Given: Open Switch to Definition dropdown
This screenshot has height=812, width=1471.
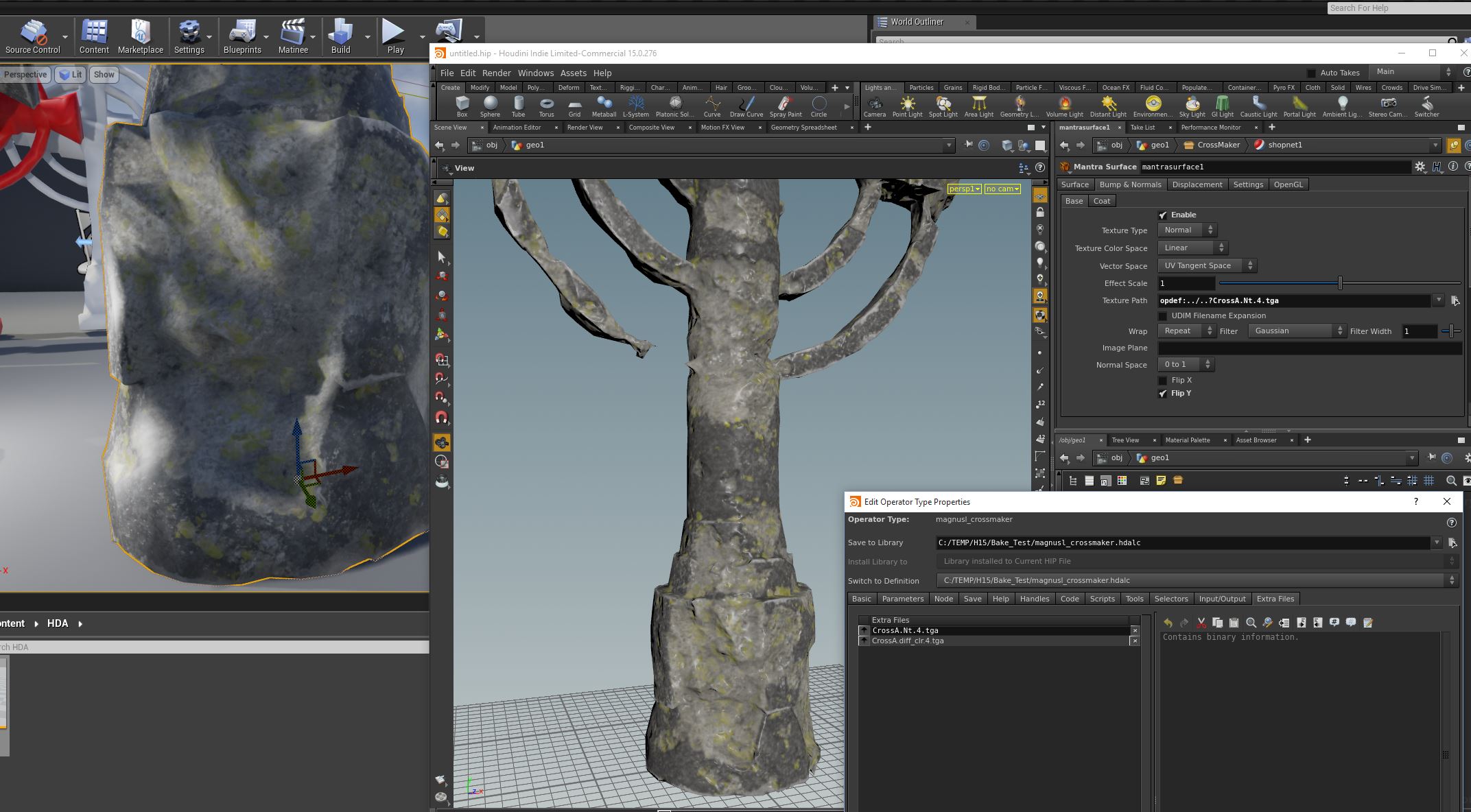Looking at the screenshot, I should click(1196, 580).
